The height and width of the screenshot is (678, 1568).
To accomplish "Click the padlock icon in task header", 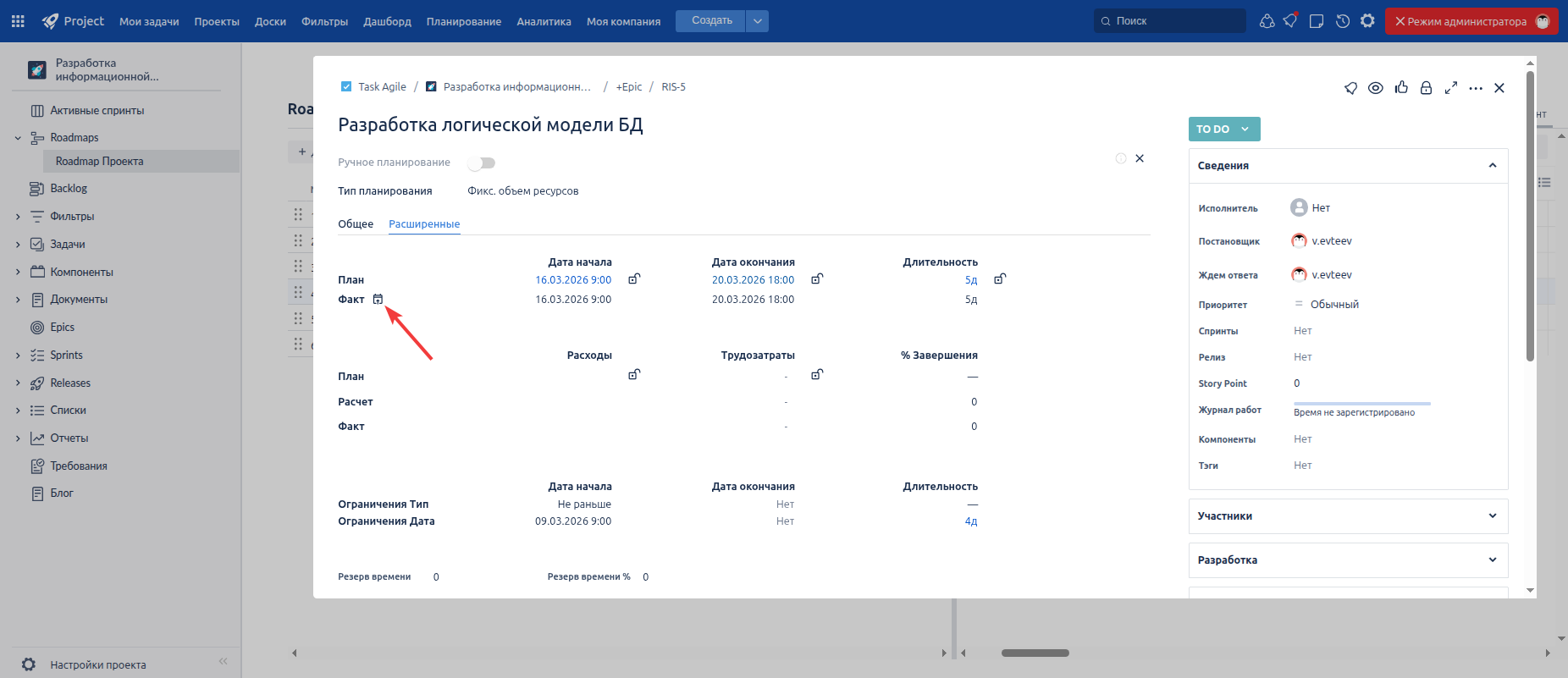I will click(x=1426, y=88).
